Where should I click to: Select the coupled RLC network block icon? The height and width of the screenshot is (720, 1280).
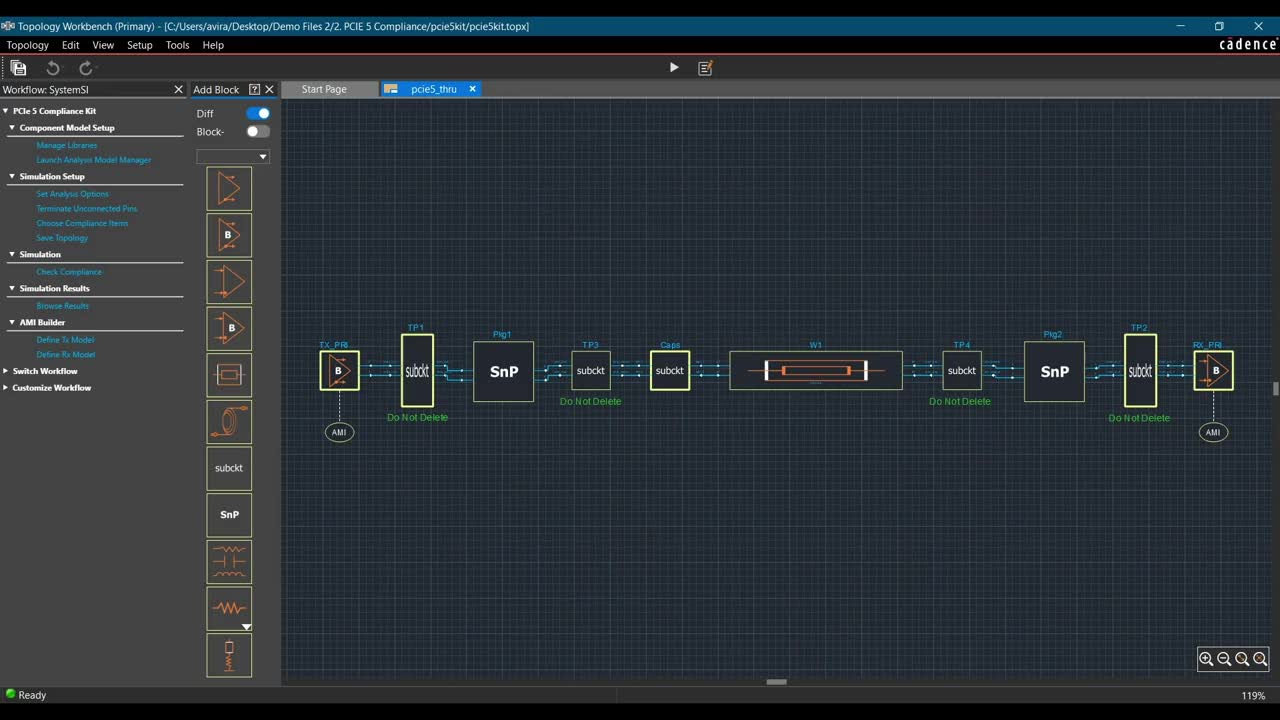click(229, 562)
